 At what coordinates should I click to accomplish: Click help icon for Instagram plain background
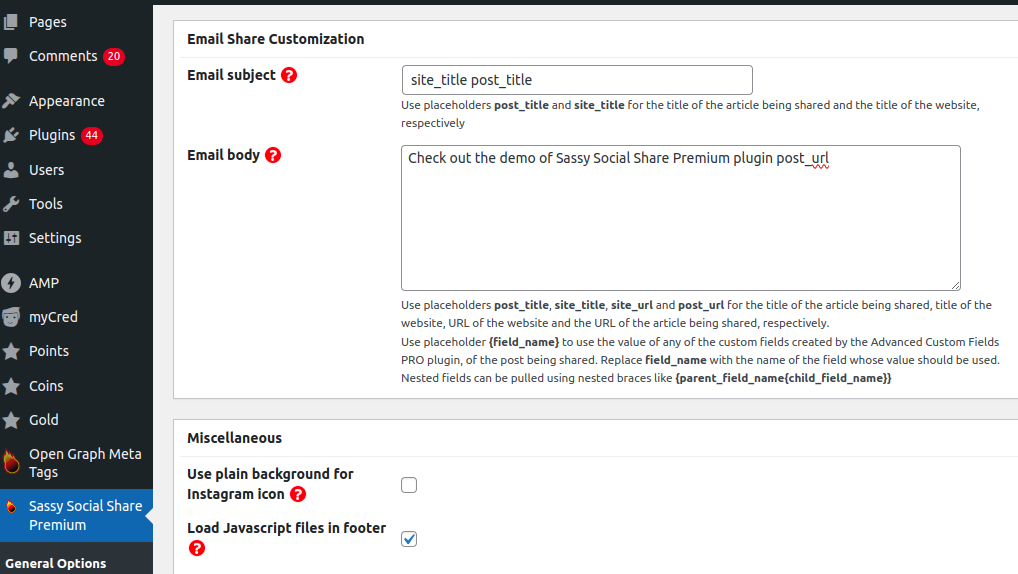point(298,494)
